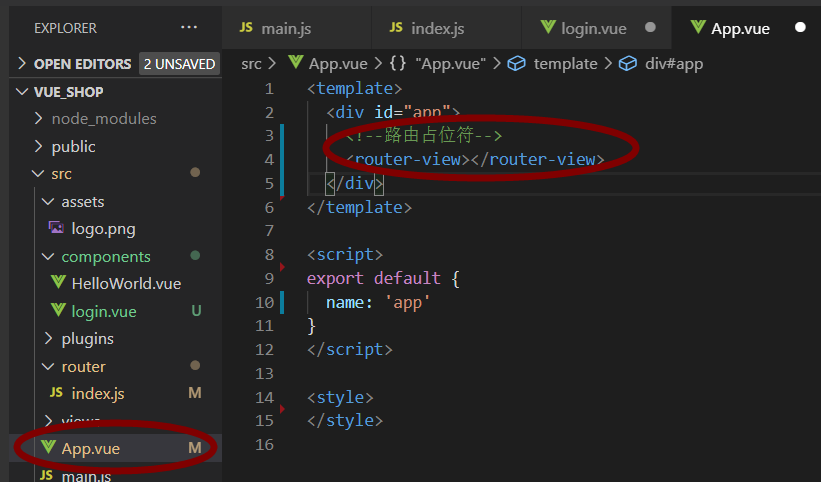
Task: Click the App.vue breadcrumb file segment
Action: tap(338, 64)
